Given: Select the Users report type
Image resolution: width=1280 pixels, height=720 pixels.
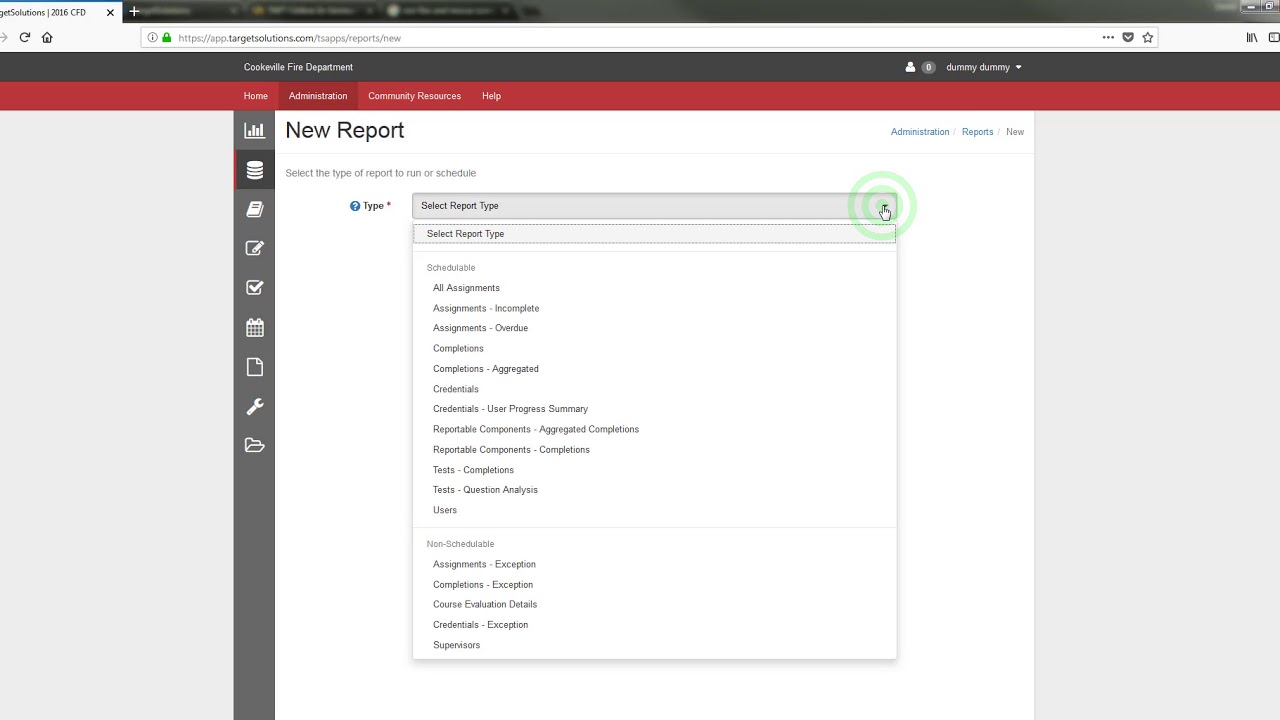Looking at the screenshot, I should [655, 510].
